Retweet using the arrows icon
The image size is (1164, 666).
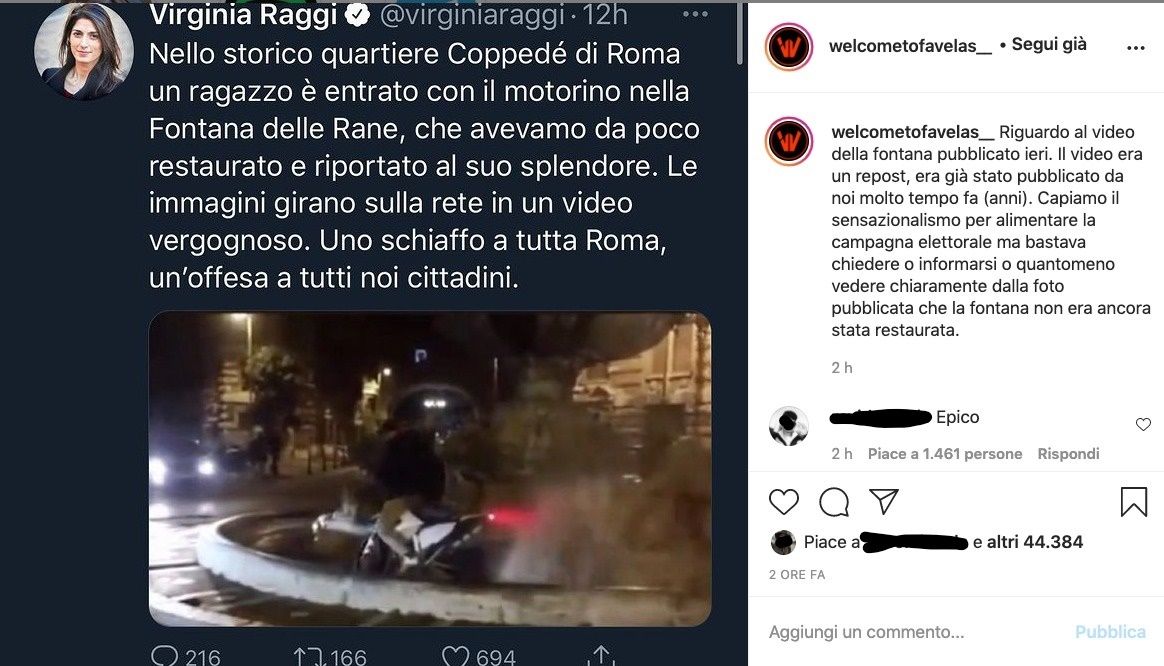click(309, 656)
